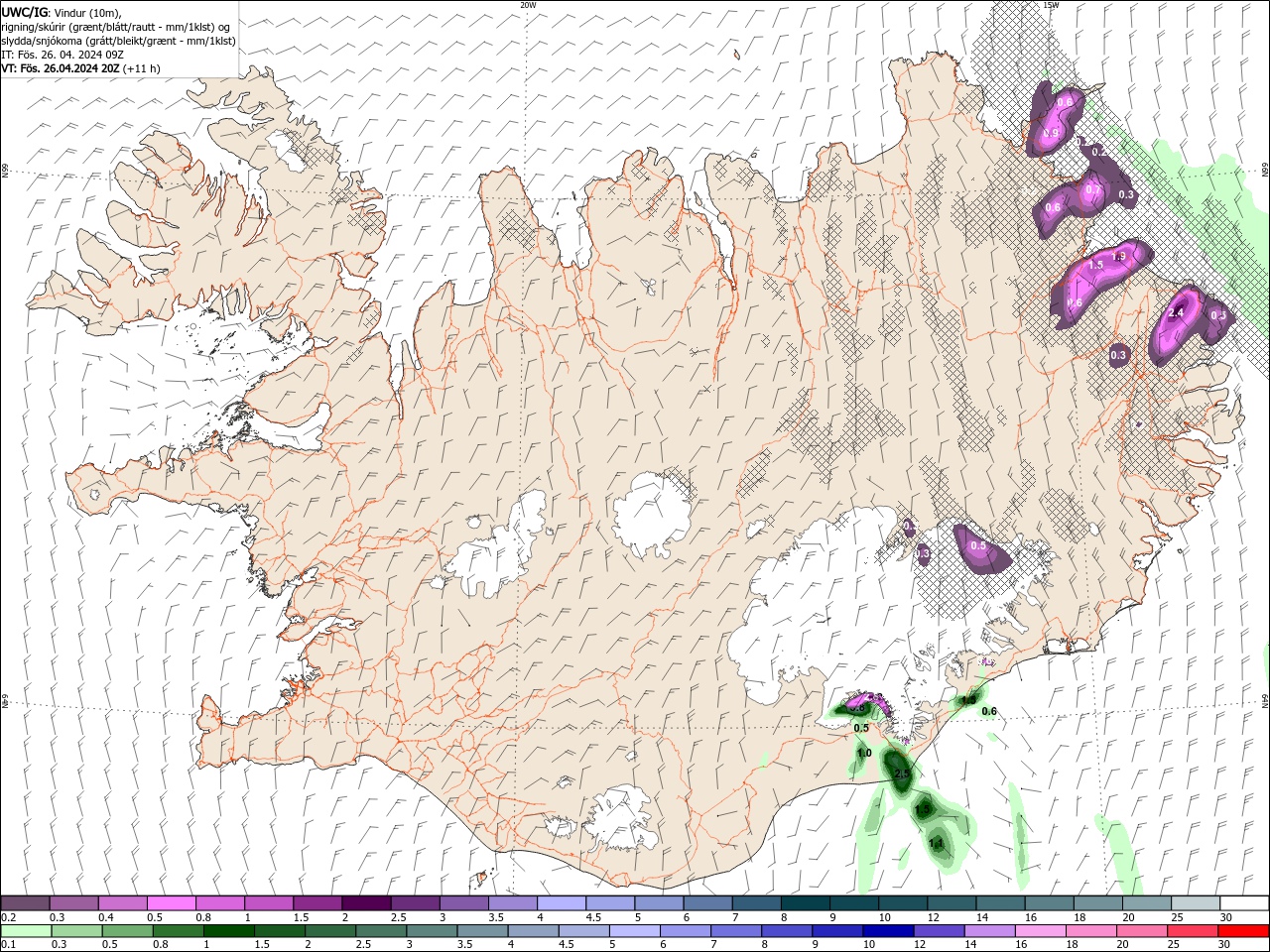Click the '2.5' rain value on dark green patch
This screenshot has width=1270, height=952.
coord(902,773)
